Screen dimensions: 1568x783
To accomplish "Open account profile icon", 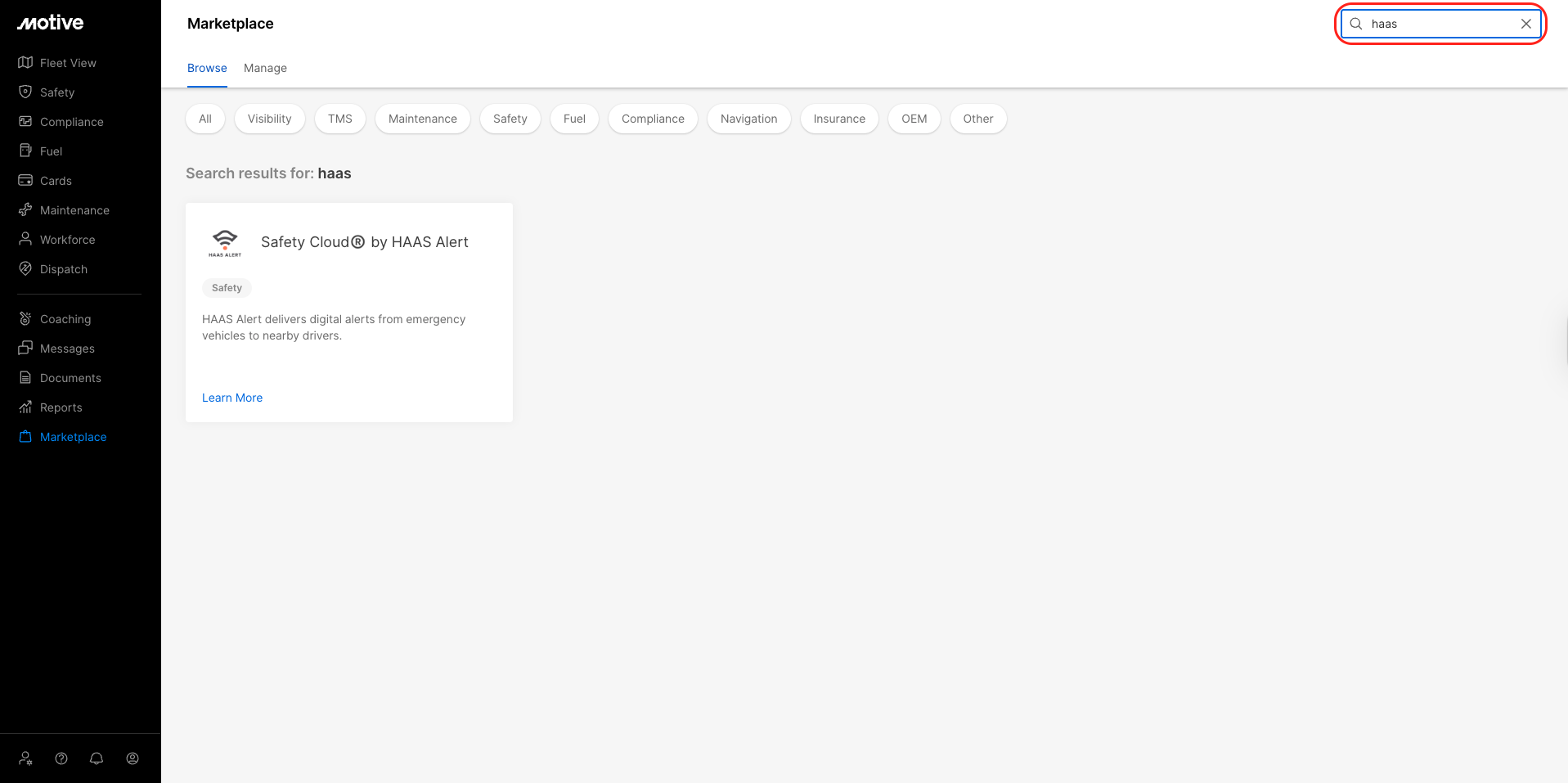I will coord(133,758).
